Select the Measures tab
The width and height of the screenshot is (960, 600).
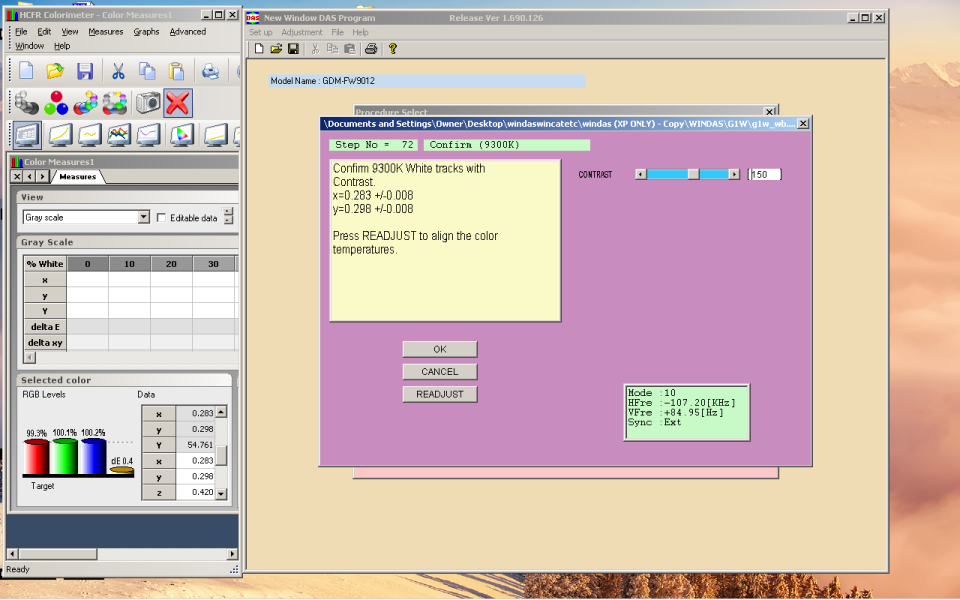[78, 177]
